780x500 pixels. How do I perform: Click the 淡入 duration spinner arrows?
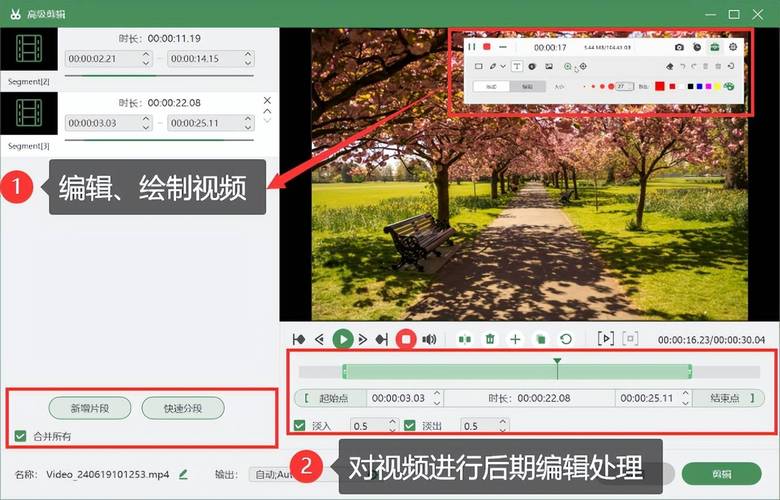(391, 425)
